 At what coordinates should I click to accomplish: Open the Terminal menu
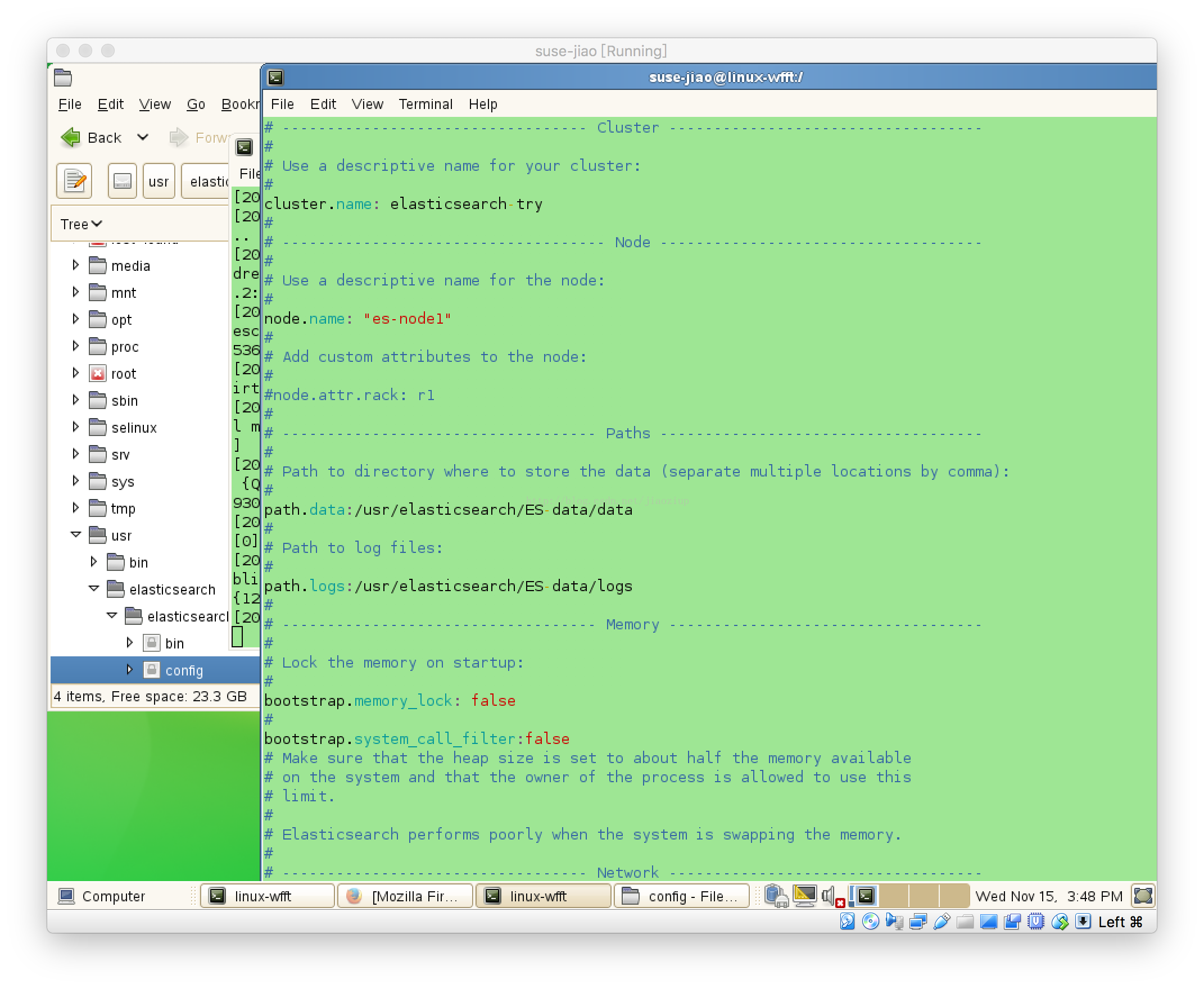pos(425,105)
